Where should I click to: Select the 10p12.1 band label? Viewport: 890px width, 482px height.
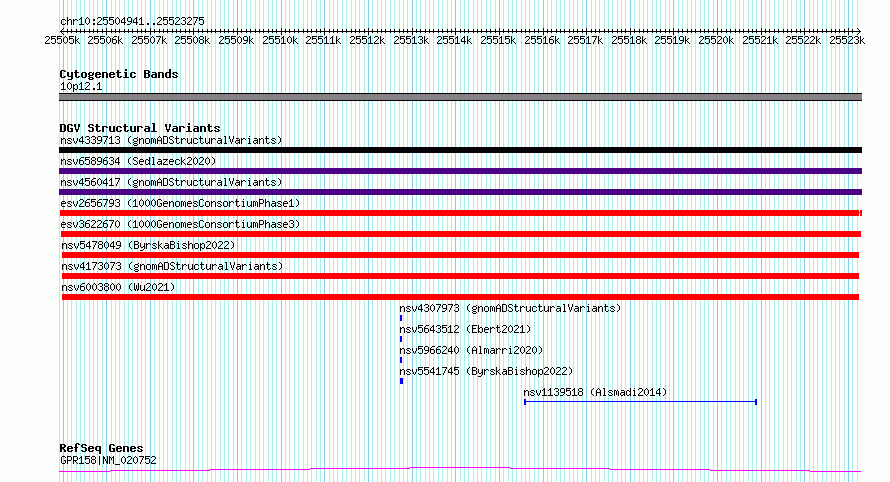81,86
